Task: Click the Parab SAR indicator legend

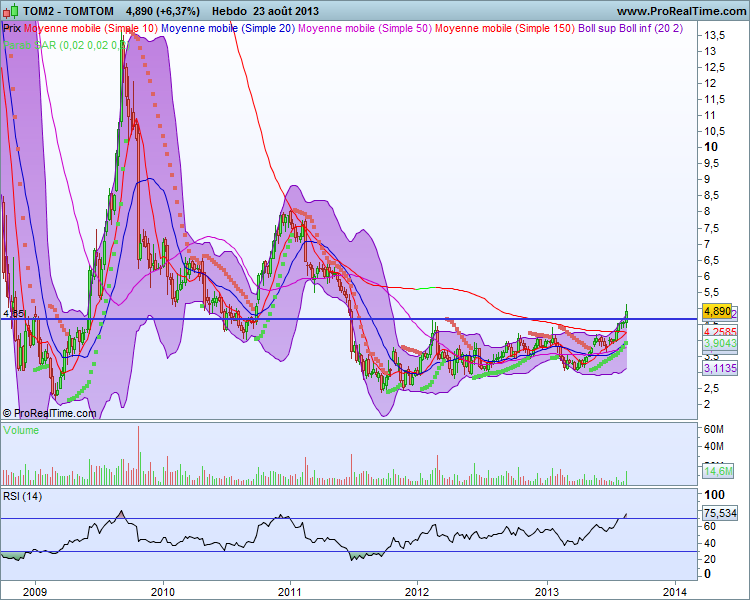Action: point(66,45)
